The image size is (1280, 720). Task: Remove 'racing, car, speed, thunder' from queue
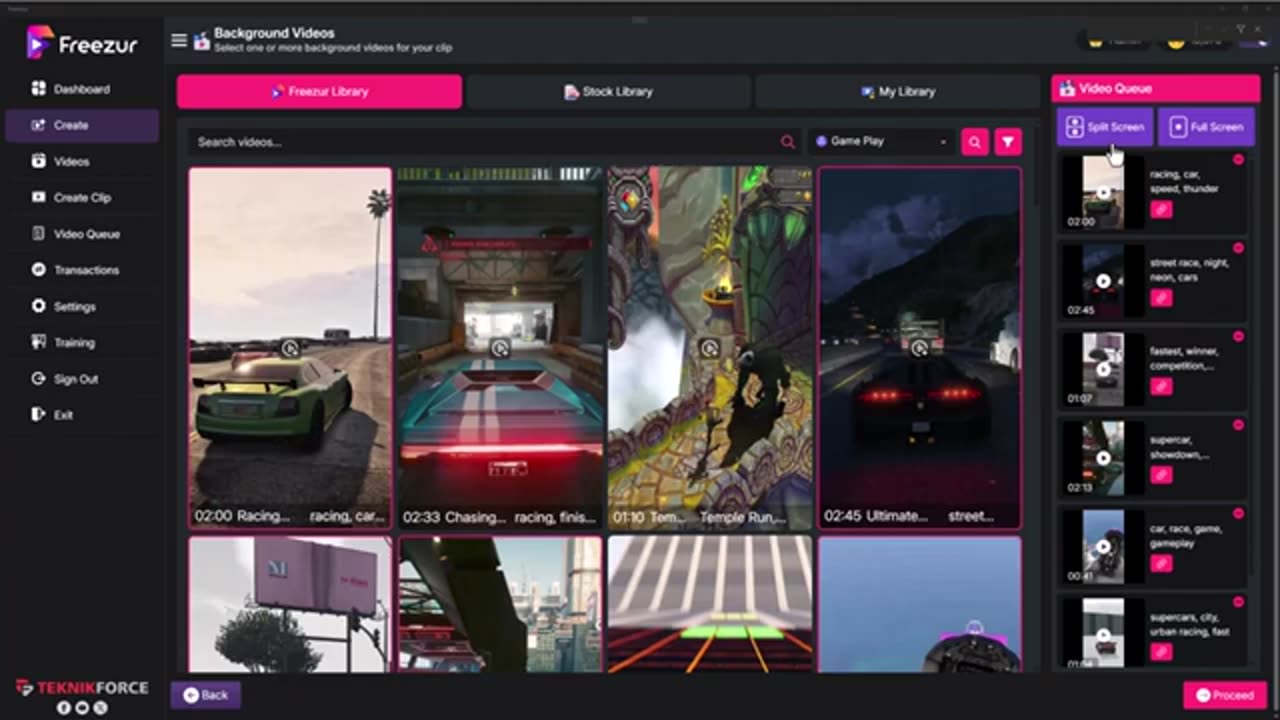coord(1238,160)
